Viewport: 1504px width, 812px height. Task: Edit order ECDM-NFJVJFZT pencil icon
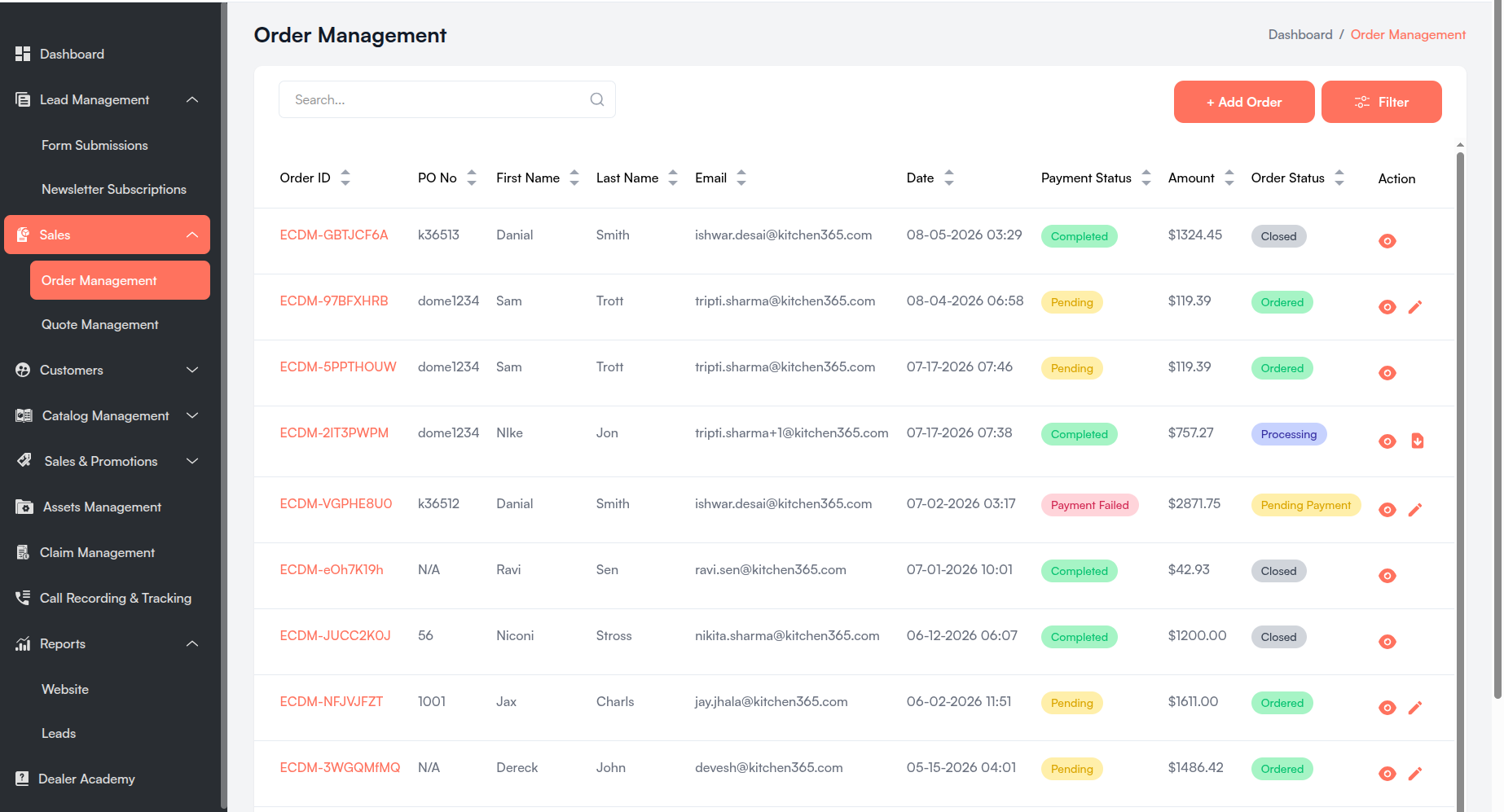click(1415, 708)
